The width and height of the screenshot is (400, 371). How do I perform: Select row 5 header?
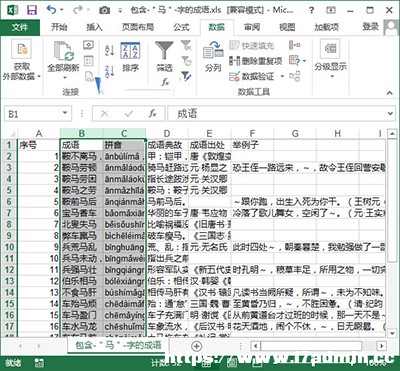pyautogui.click(x=9, y=190)
